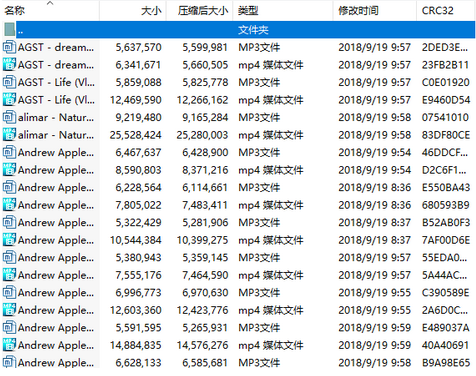Select the parent folder ".." icon
The image size is (476, 376).
point(9,29)
